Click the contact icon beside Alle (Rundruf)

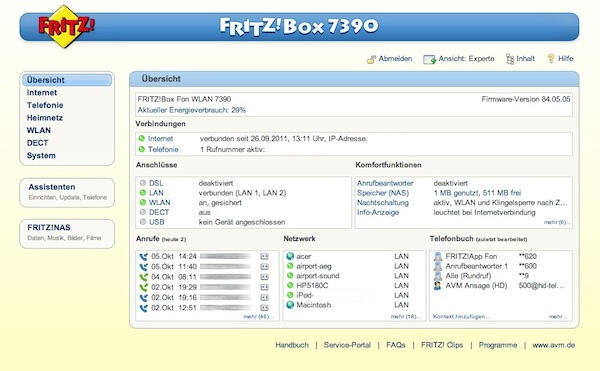[x=438, y=276]
